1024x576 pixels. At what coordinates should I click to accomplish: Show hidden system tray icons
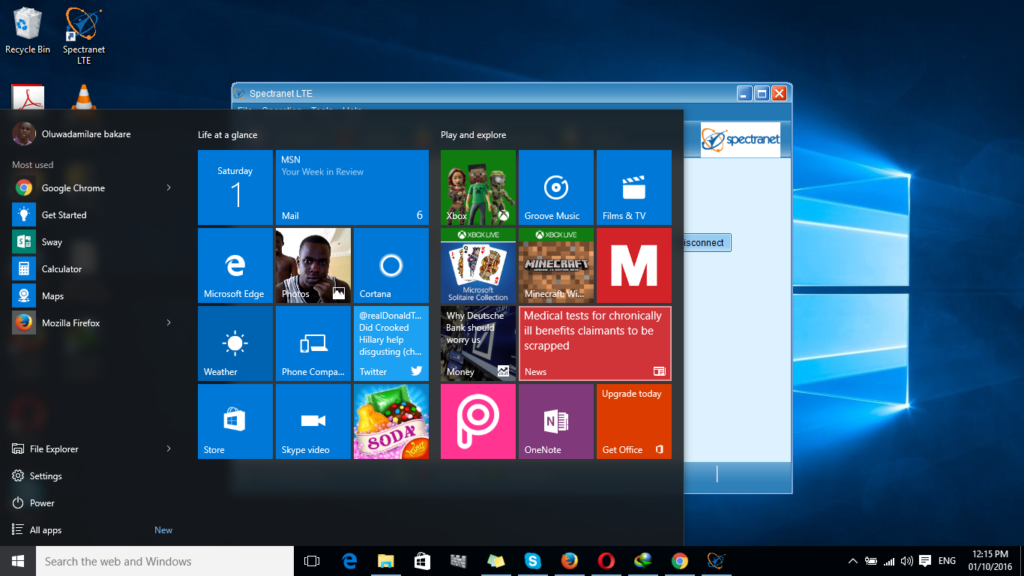(853, 561)
